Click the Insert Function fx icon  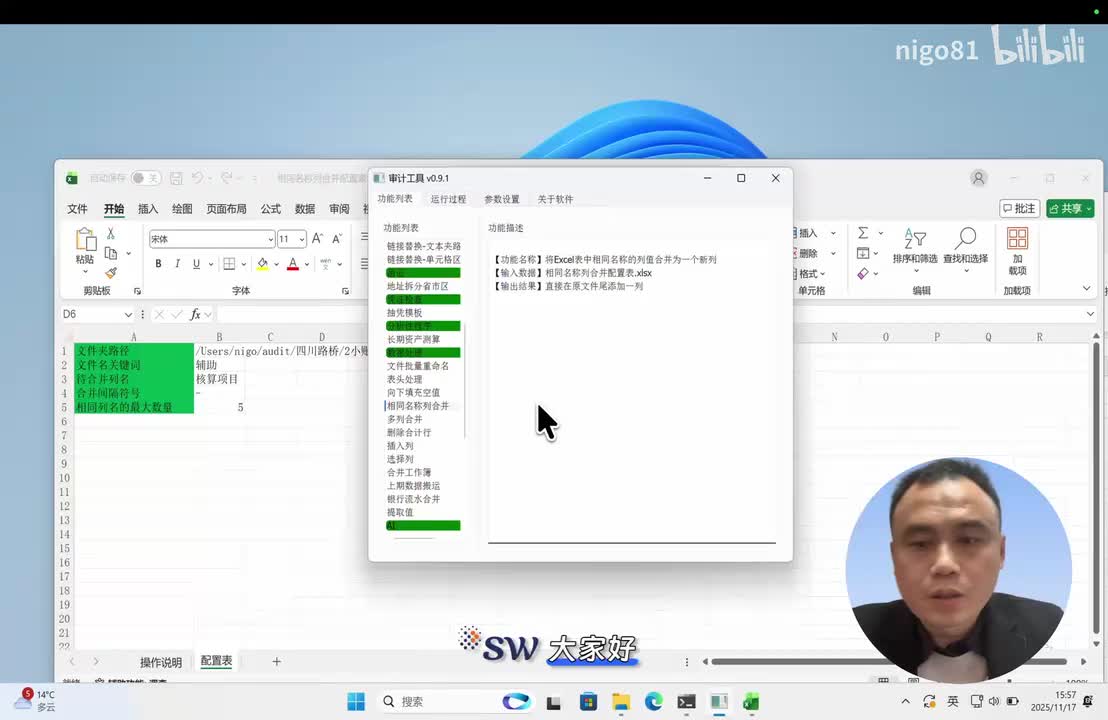(x=196, y=314)
